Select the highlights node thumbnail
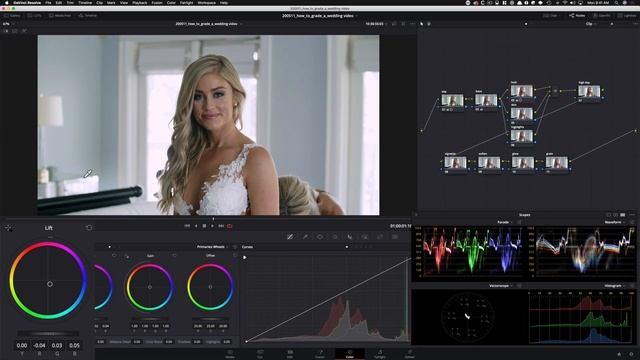This screenshot has width=640, height=360. pos(522,136)
